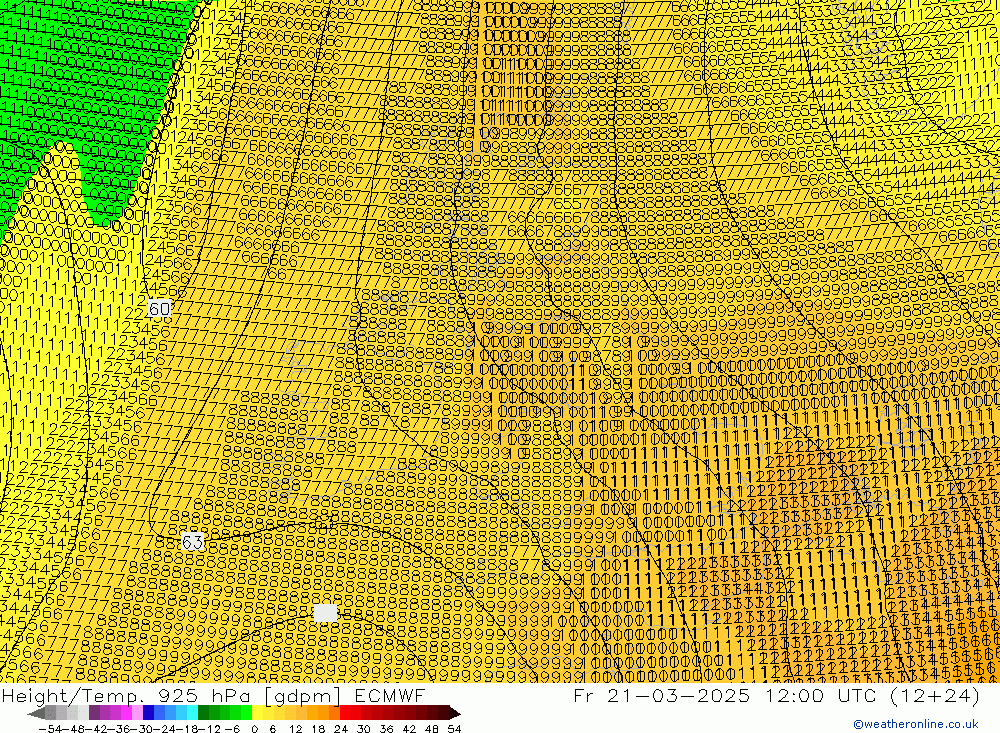Click the 'Fr 21-03-2025 12:00 UTC (12+24)' date text

pyautogui.click(x=776, y=695)
